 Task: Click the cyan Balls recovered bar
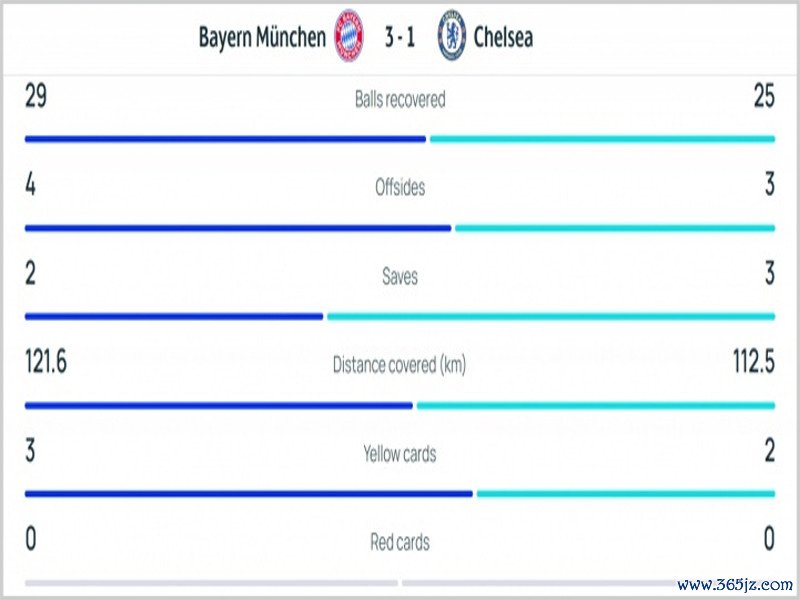pyautogui.click(x=603, y=139)
